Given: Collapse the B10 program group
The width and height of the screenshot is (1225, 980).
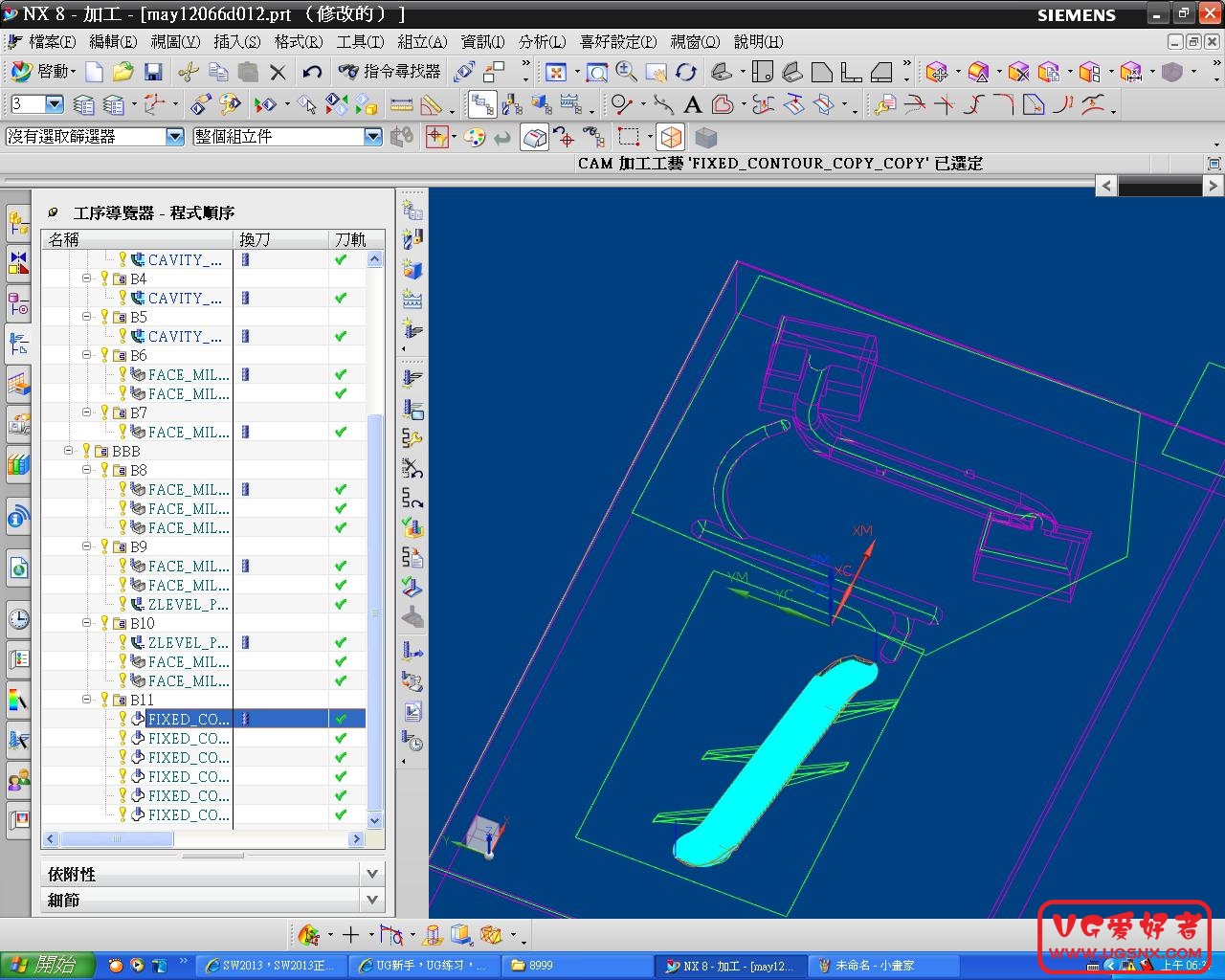Looking at the screenshot, I should point(87,623).
